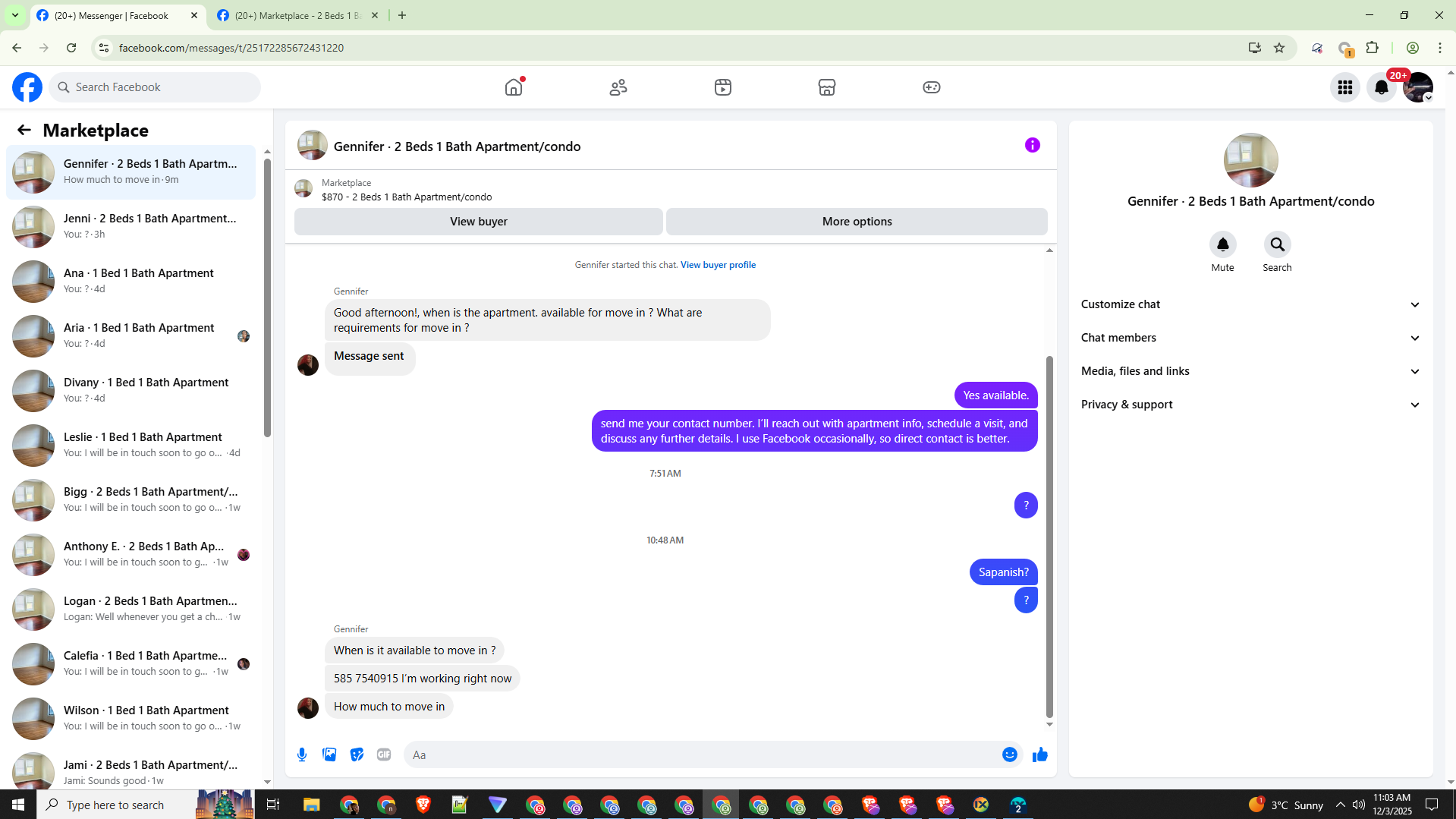Open the Marketplace storefront icon in top navigation
Image resolution: width=1456 pixels, height=819 pixels.
click(x=827, y=87)
